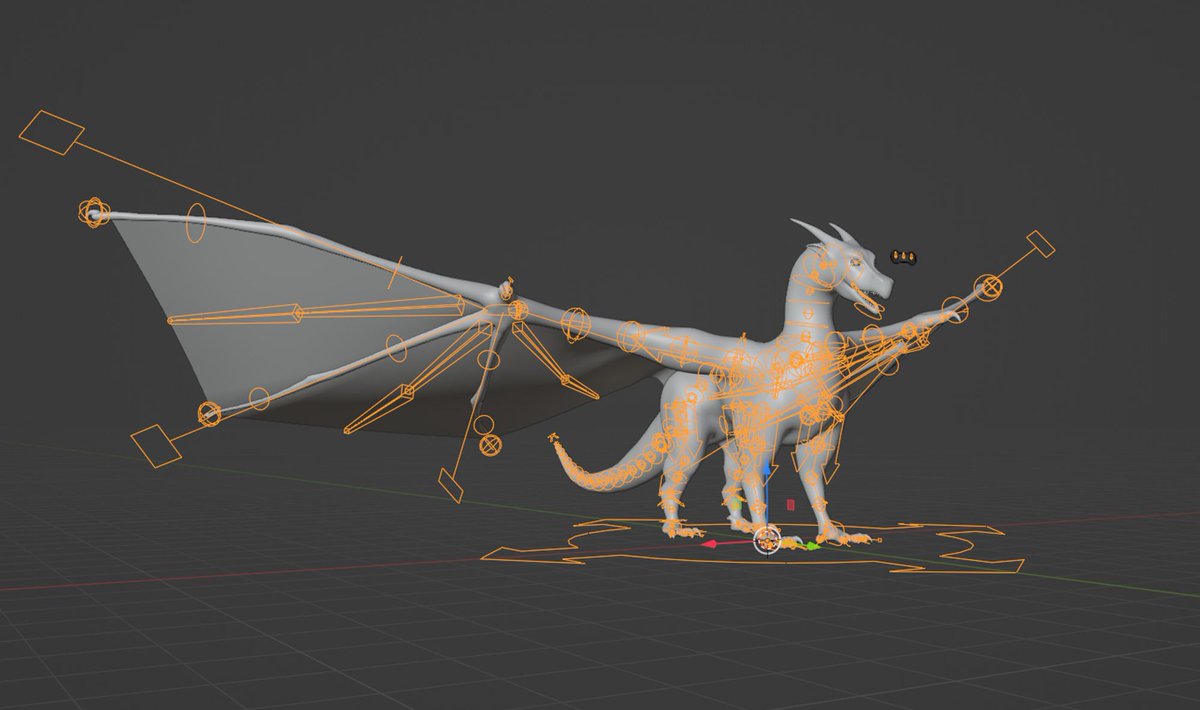
Task: Select the square control beyond the upper-left wing tip
Action: pos(51,132)
